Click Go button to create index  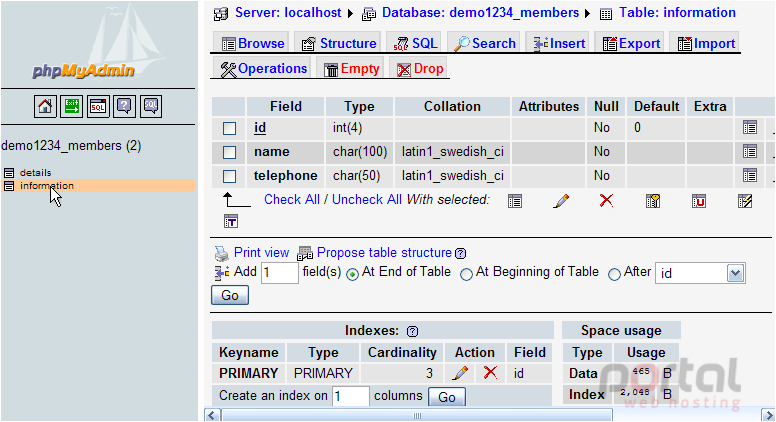tap(446, 397)
